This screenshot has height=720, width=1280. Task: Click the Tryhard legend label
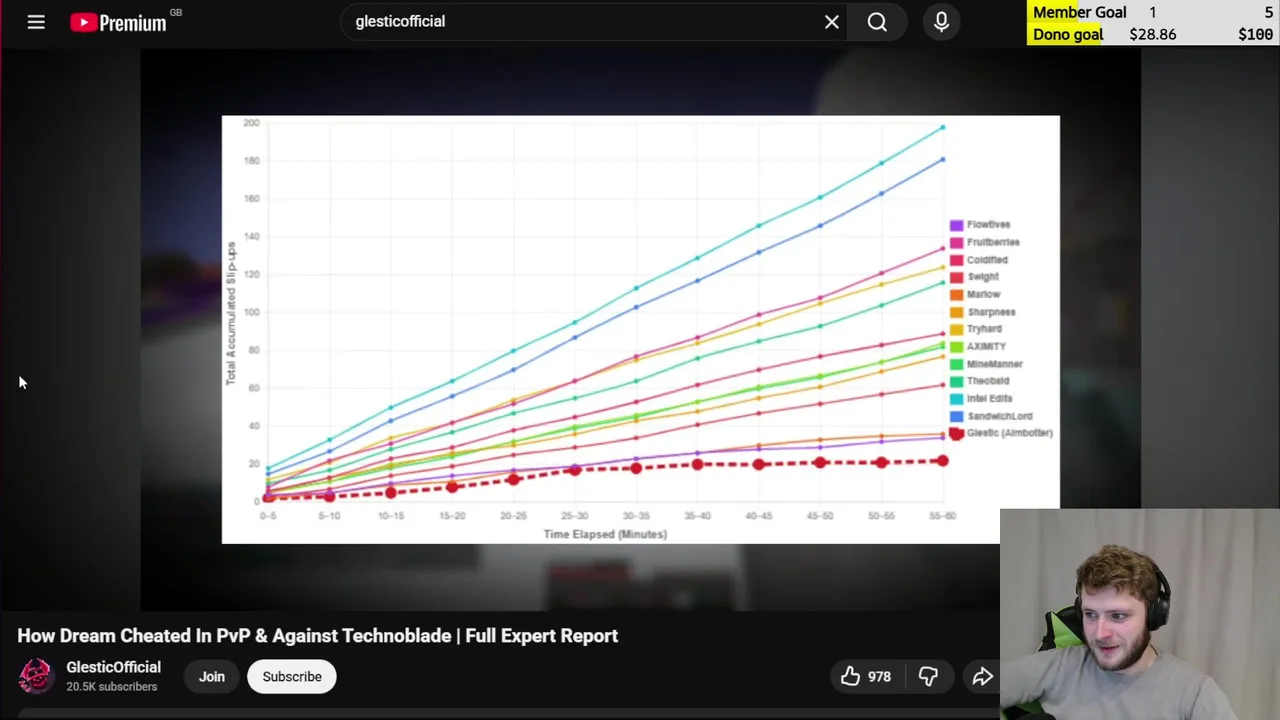point(984,329)
